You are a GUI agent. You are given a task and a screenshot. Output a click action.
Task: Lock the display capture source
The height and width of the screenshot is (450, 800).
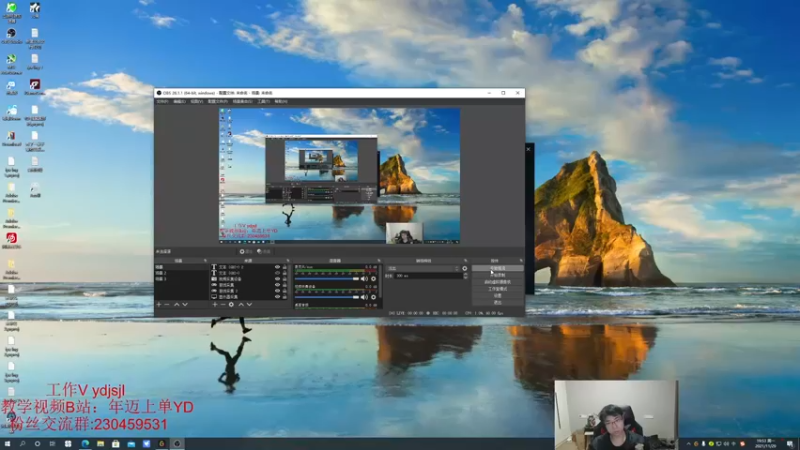tap(285, 297)
